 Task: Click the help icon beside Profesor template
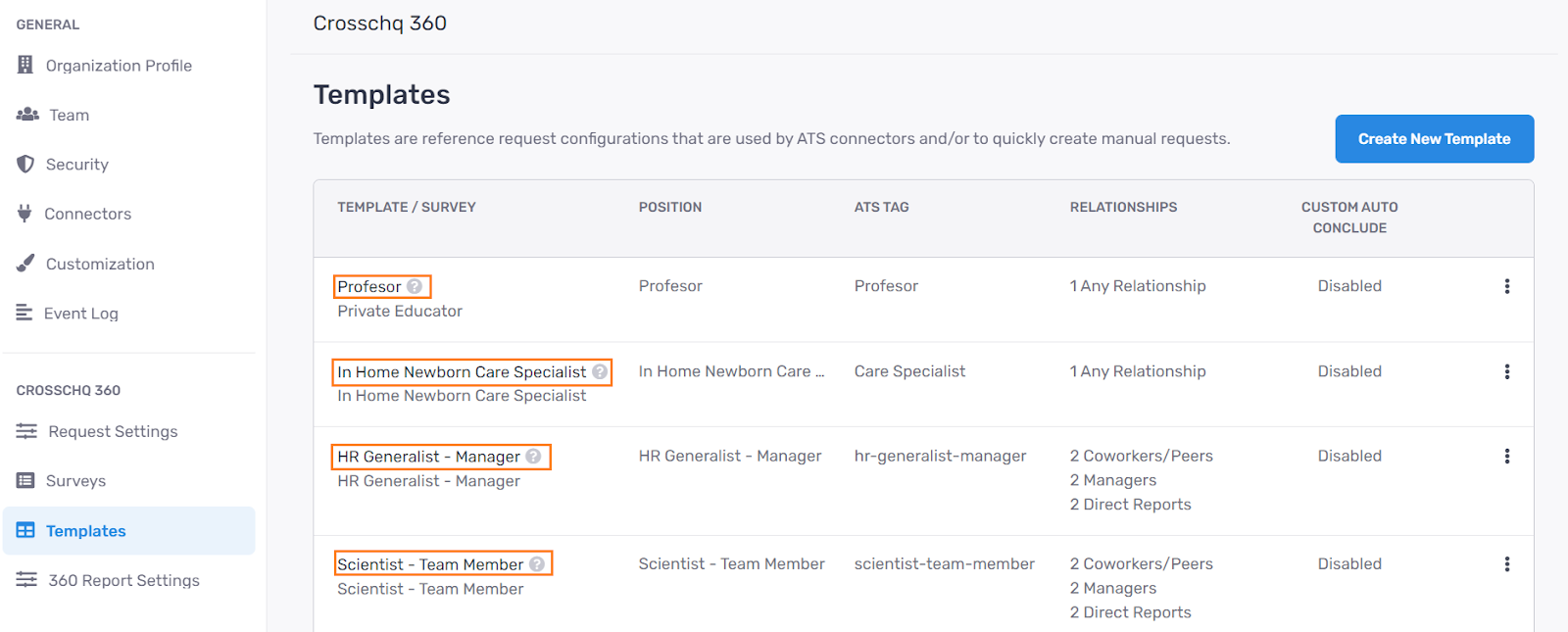point(415,286)
